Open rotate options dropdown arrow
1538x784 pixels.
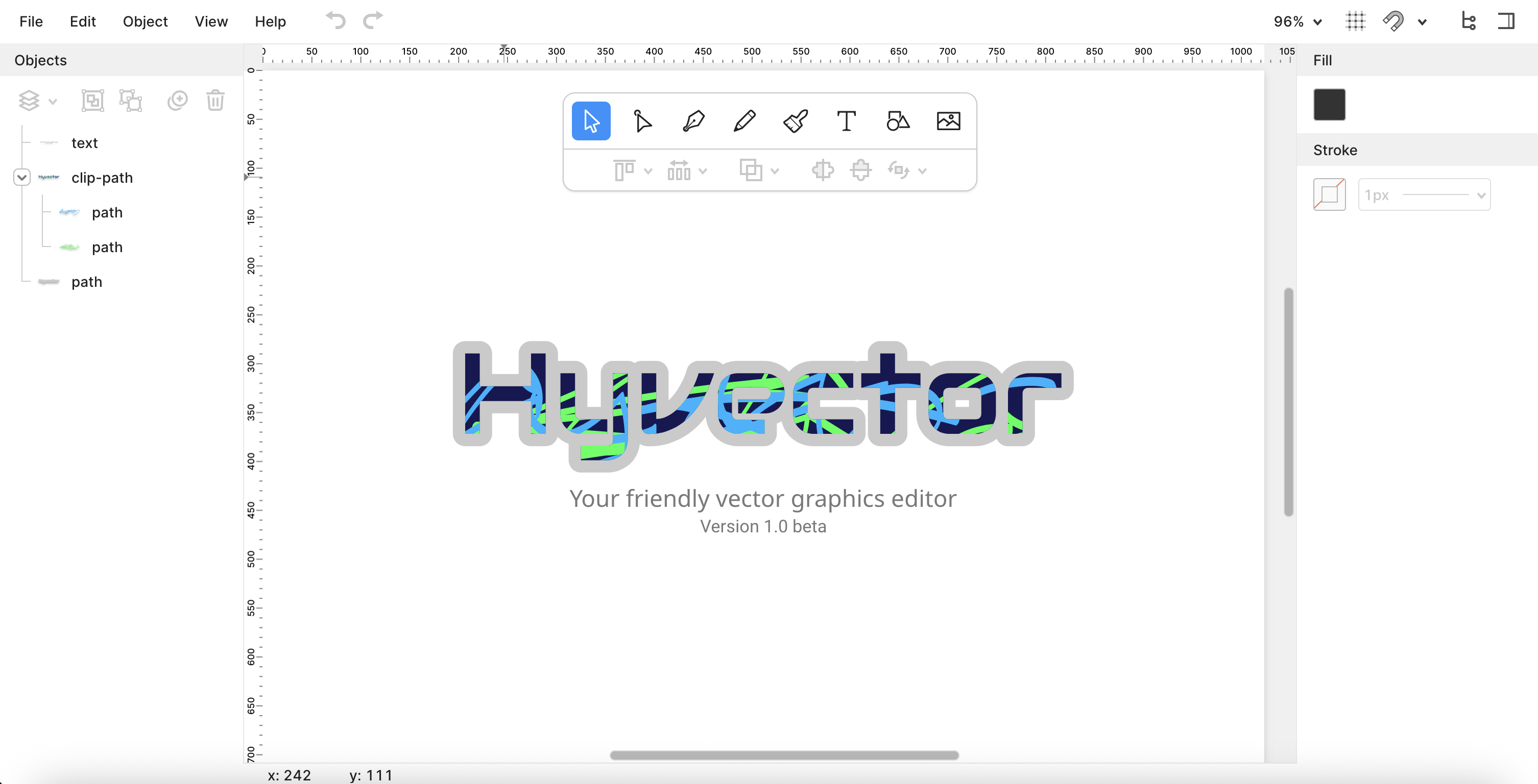(x=922, y=172)
